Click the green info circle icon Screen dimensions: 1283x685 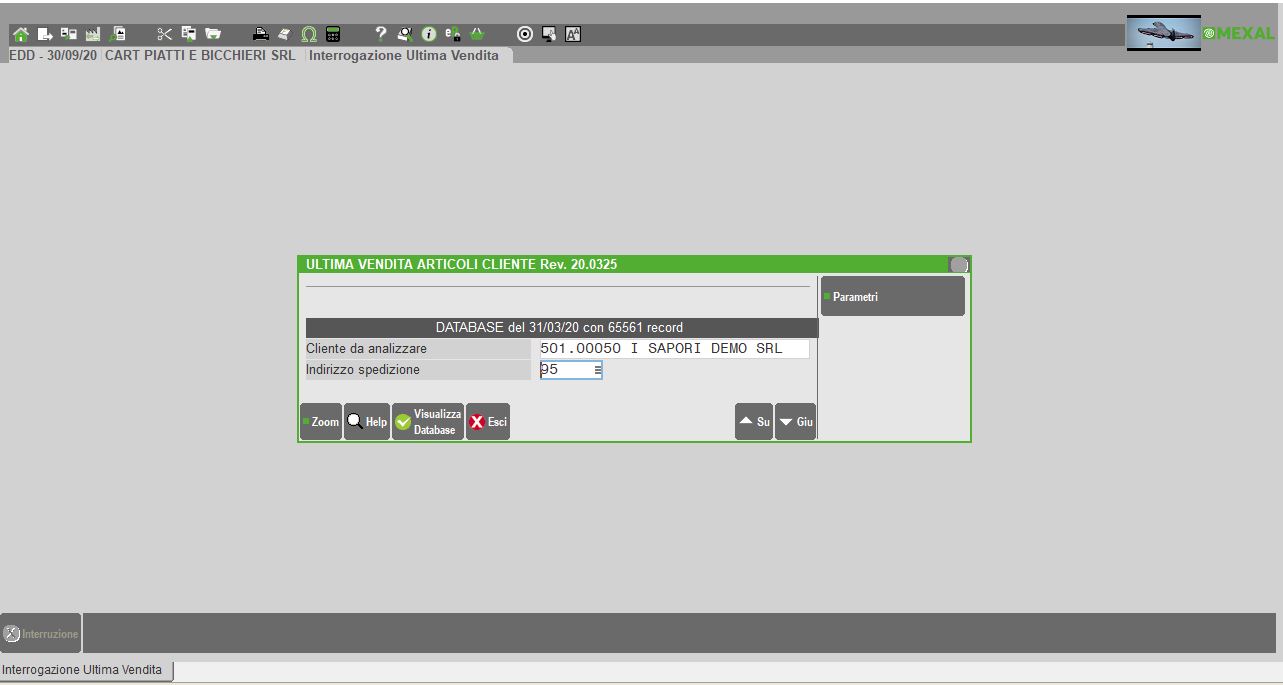click(429, 34)
